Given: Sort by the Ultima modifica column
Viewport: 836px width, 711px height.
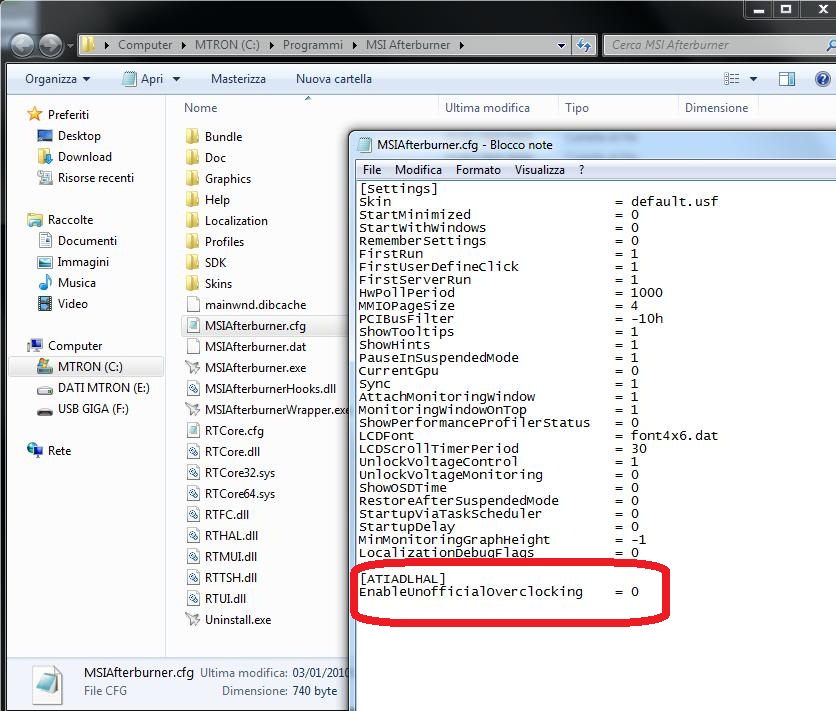Looking at the screenshot, I should click(x=487, y=108).
